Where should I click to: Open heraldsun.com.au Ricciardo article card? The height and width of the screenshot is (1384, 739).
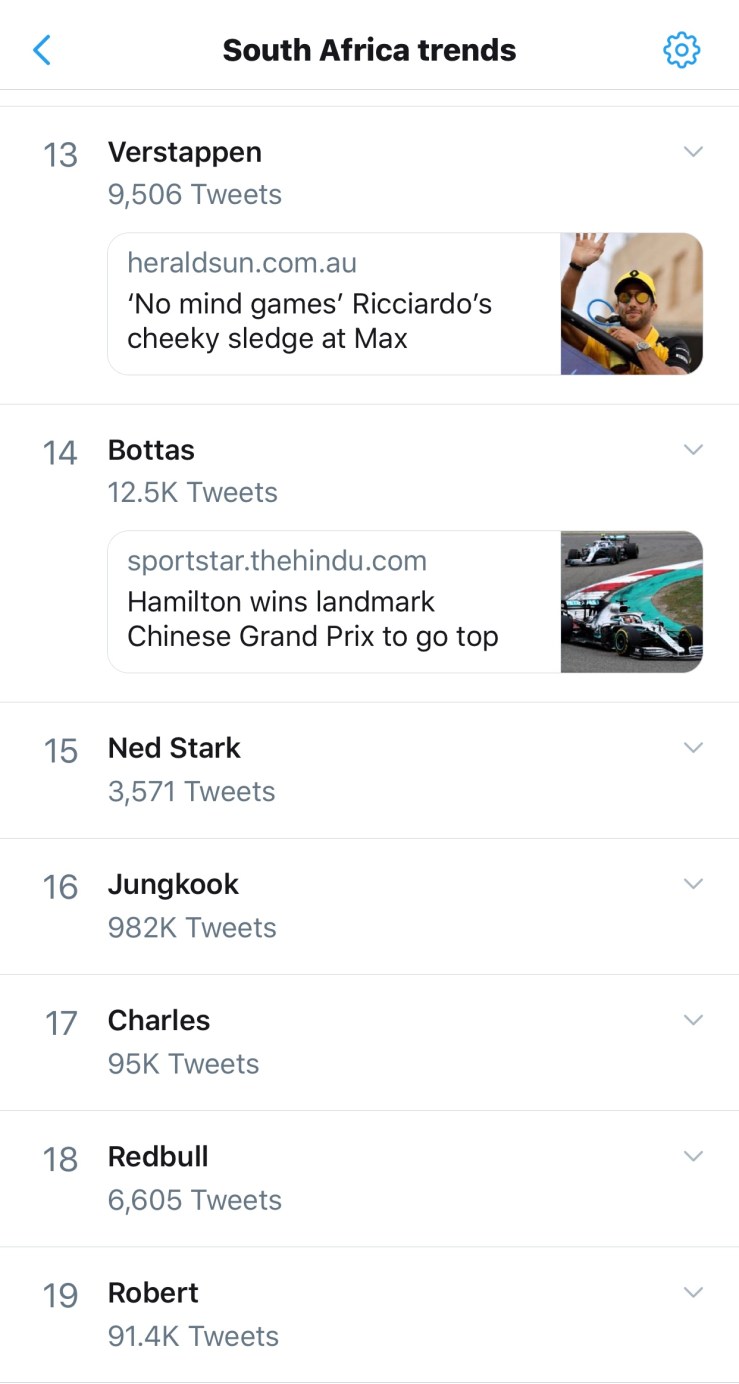pos(333,304)
